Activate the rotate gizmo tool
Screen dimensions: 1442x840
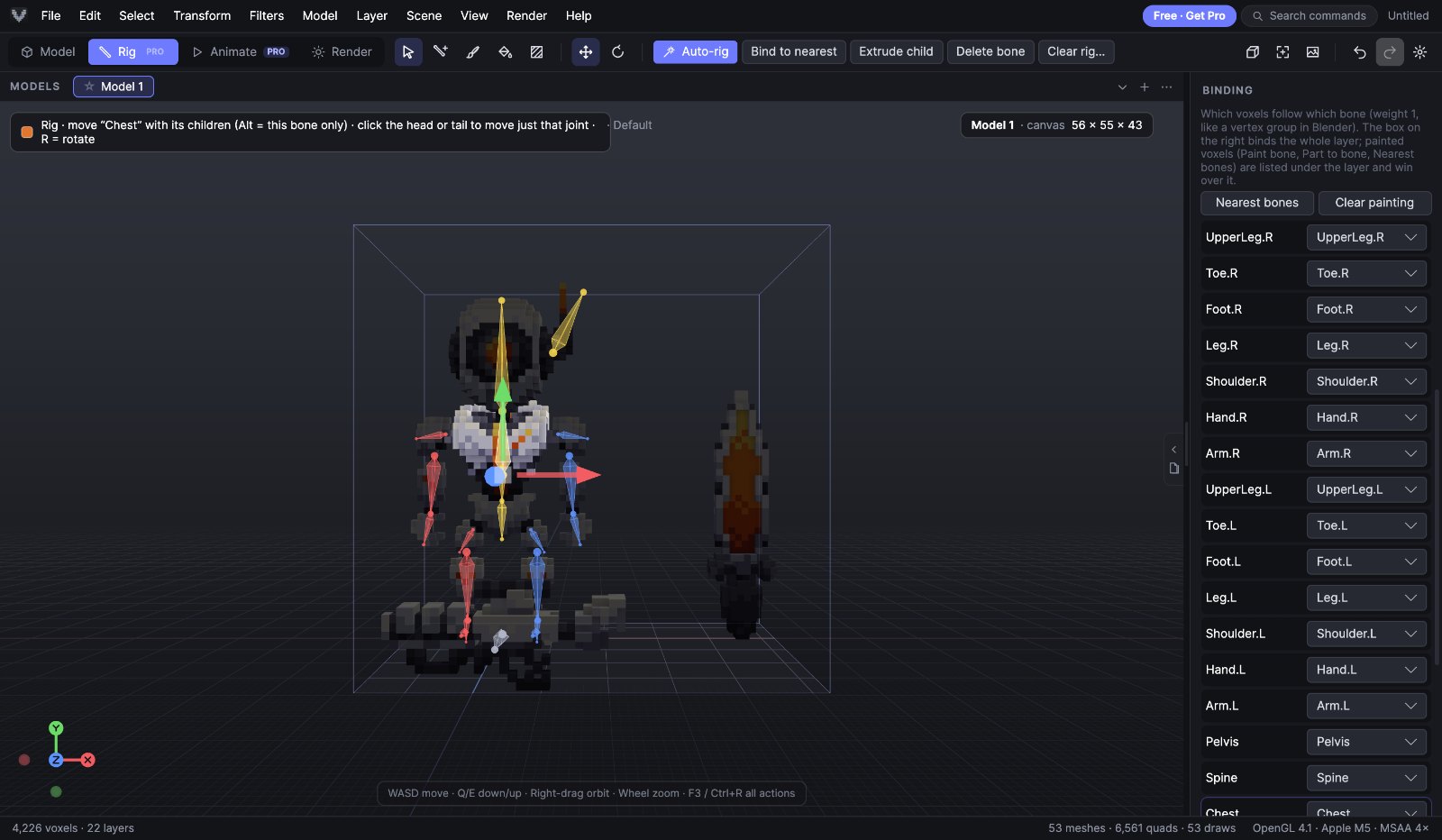click(617, 52)
